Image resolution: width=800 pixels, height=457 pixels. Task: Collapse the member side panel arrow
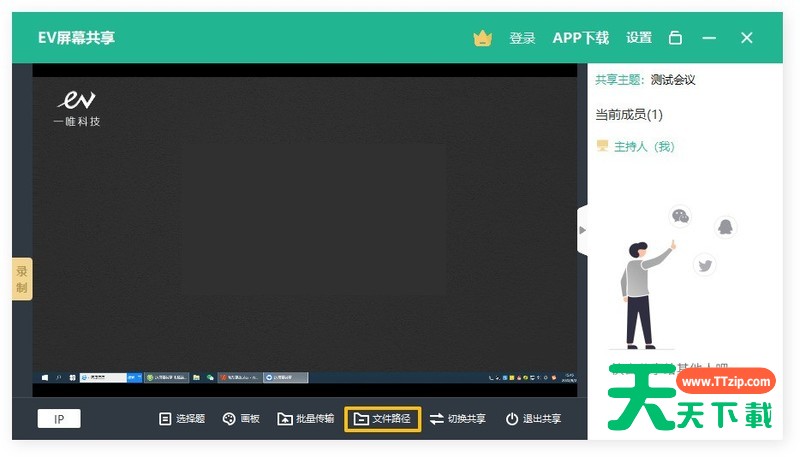(582, 230)
